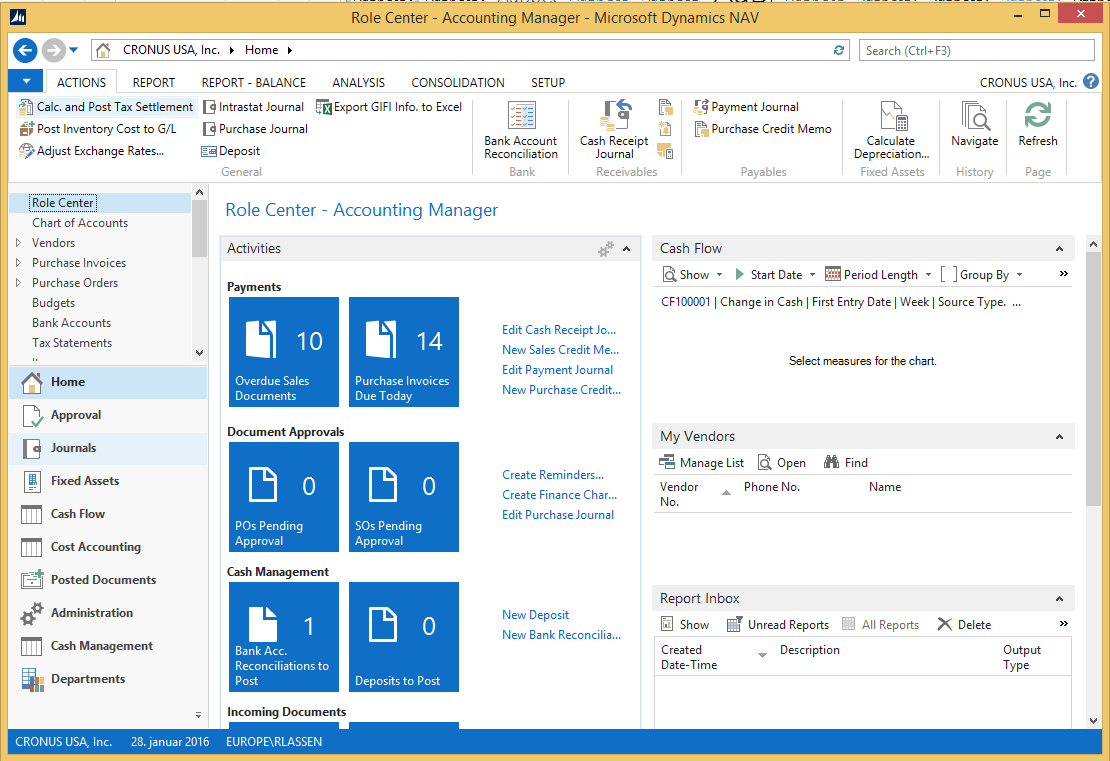Expand the Vendors tree node
This screenshot has width=1110, height=761.
[x=18, y=243]
